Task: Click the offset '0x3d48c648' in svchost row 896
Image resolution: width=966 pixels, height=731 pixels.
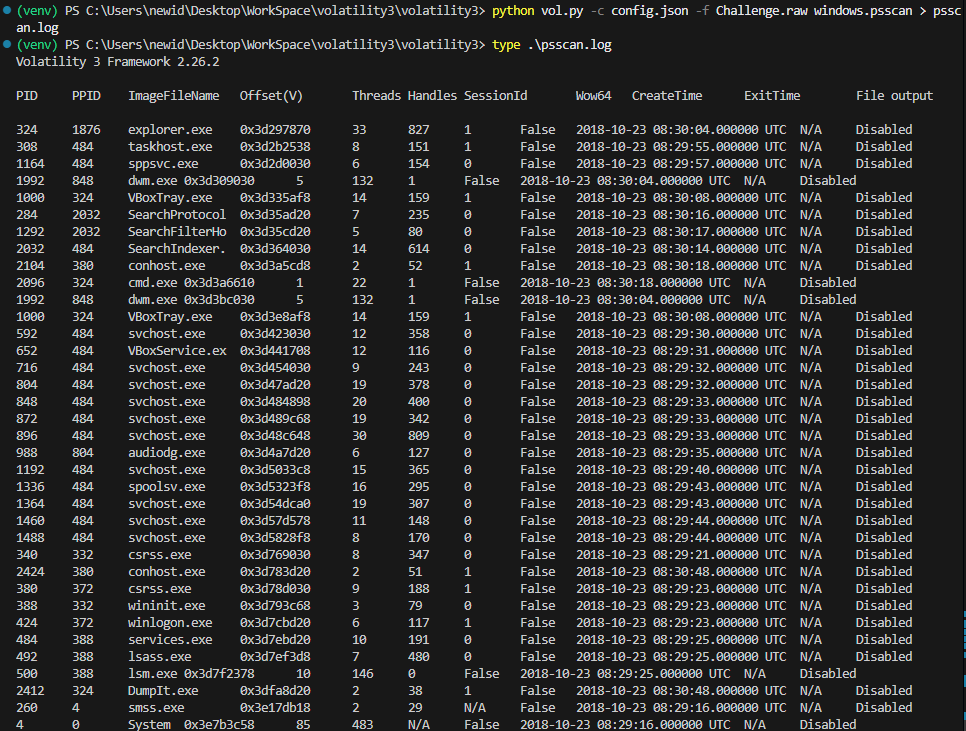Action: 275,435
